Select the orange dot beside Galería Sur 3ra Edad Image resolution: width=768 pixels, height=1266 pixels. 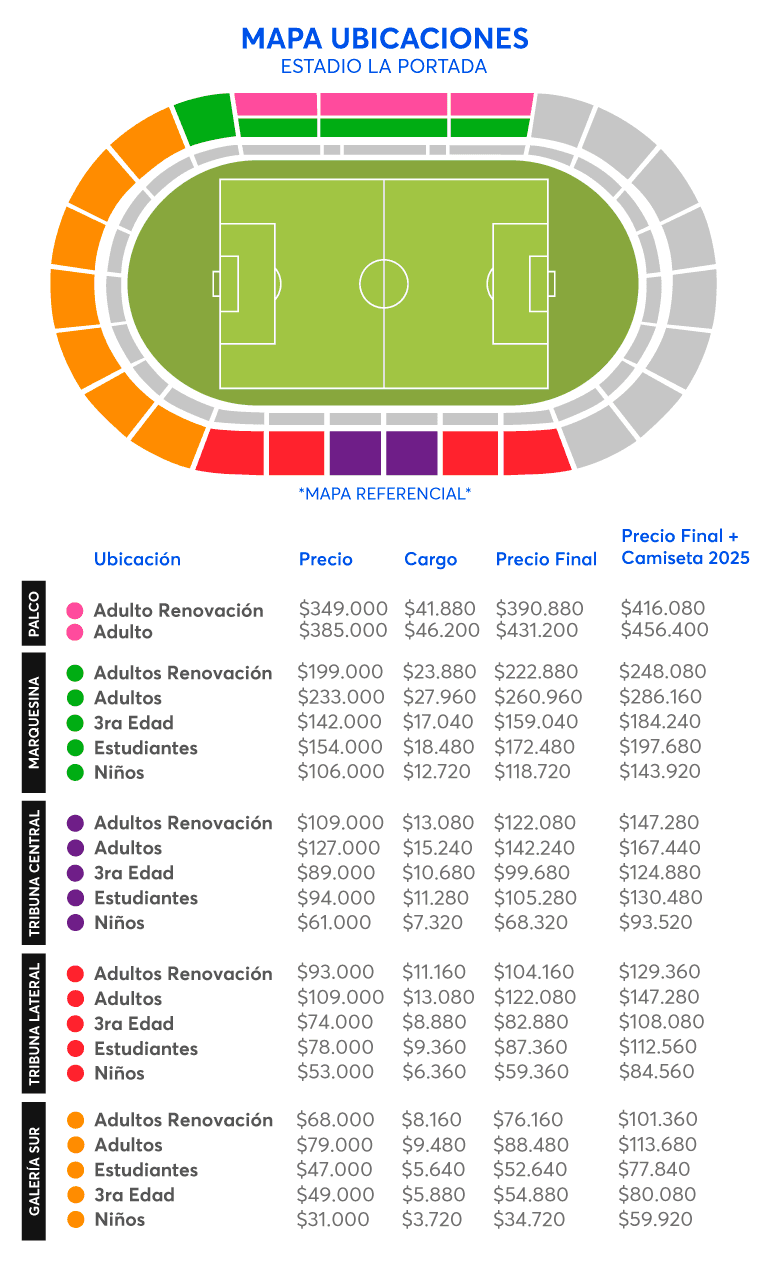(x=74, y=1195)
